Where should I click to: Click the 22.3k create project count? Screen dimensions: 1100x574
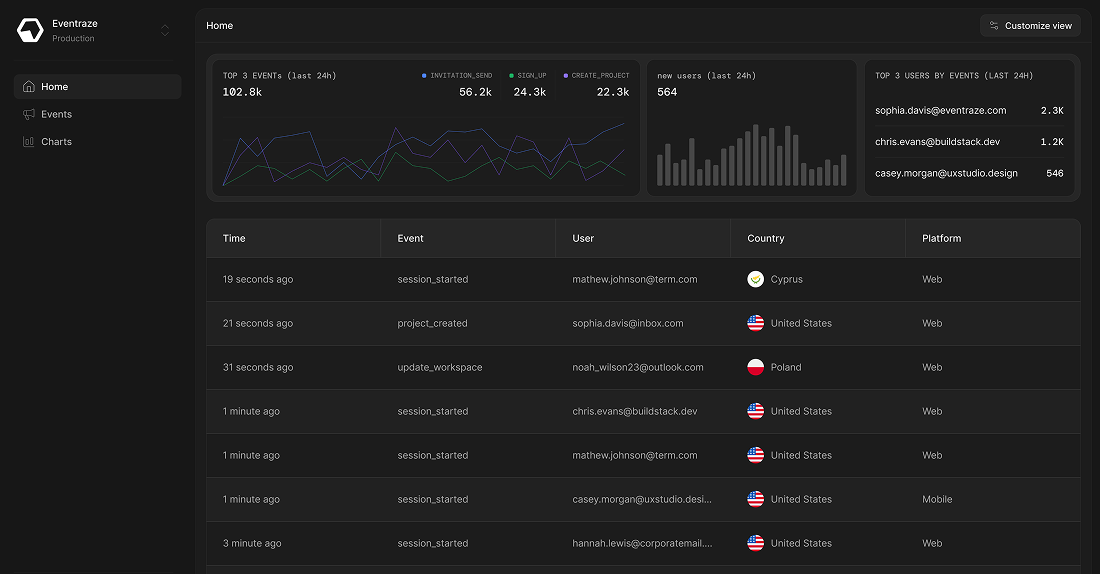[x=613, y=92]
